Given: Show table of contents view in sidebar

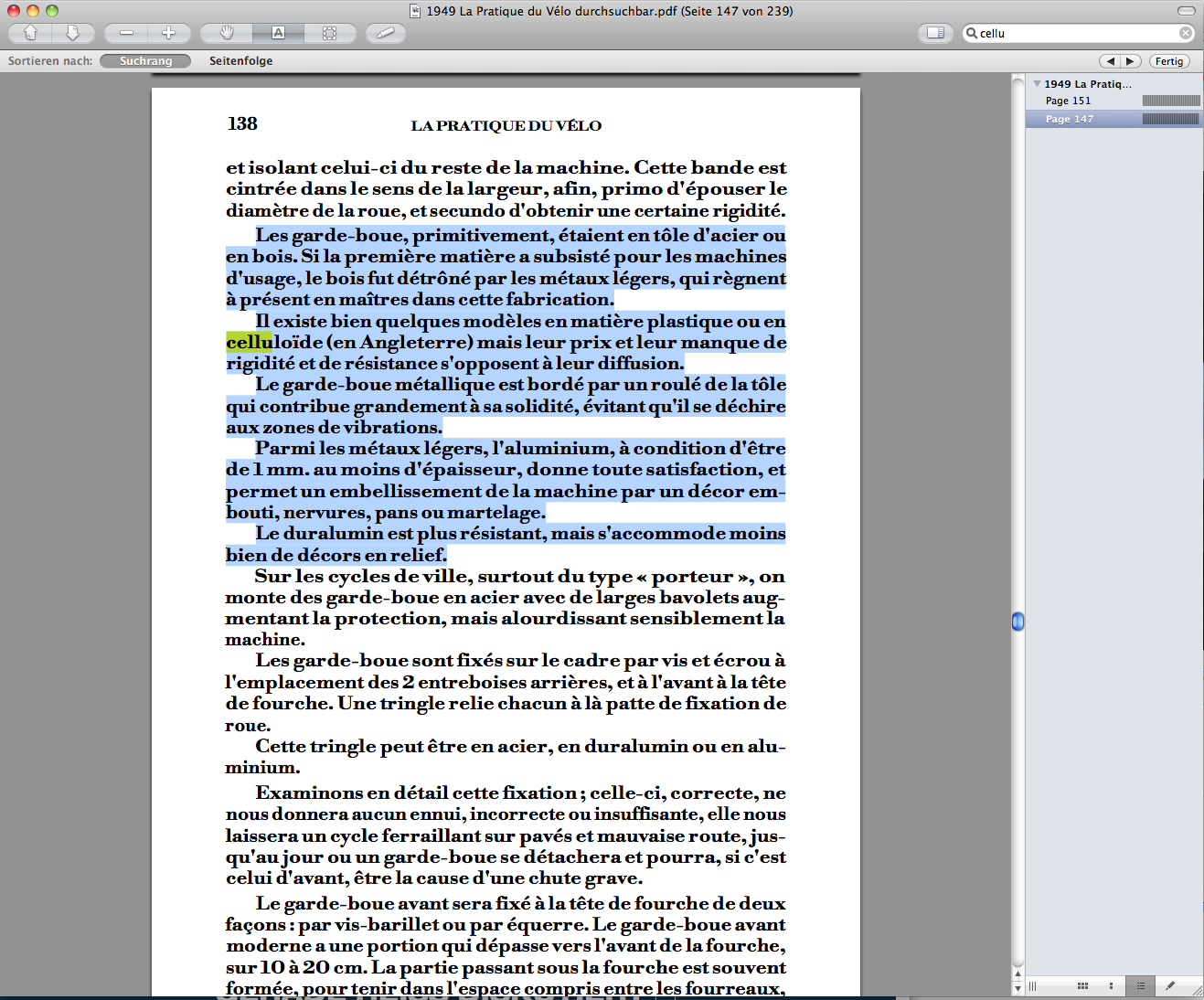Looking at the screenshot, I should coord(1112,986).
